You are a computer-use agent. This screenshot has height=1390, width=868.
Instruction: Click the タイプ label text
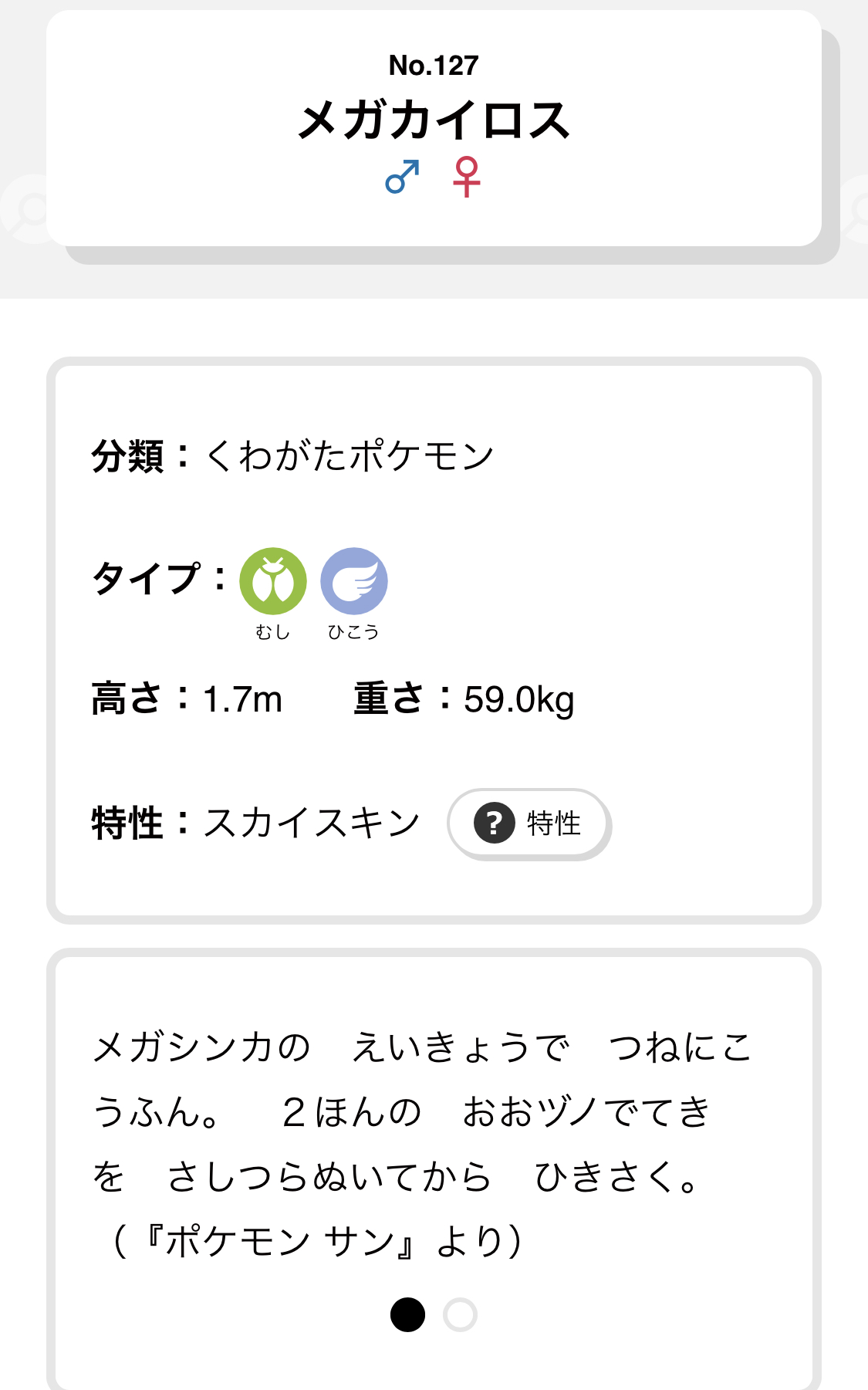(147, 579)
